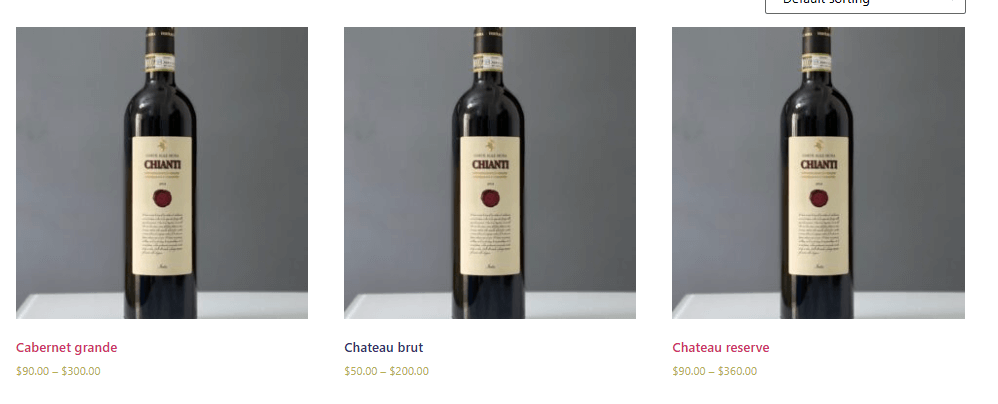Image resolution: width=998 pixels, height=404 pixels.
Task: Click the red wax seal on Chateau reserve bottle
Action: tap(818, 197)
